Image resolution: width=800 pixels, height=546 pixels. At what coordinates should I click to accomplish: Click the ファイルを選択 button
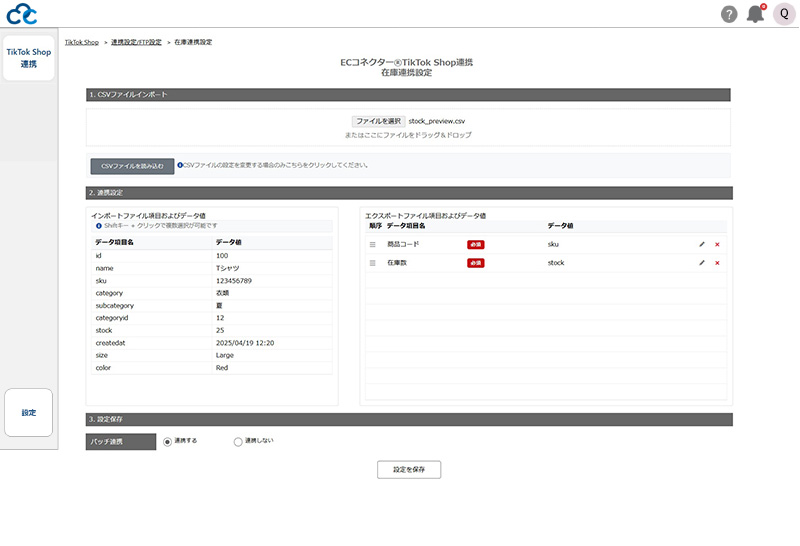pyautogui.click(x=378, y=120)
